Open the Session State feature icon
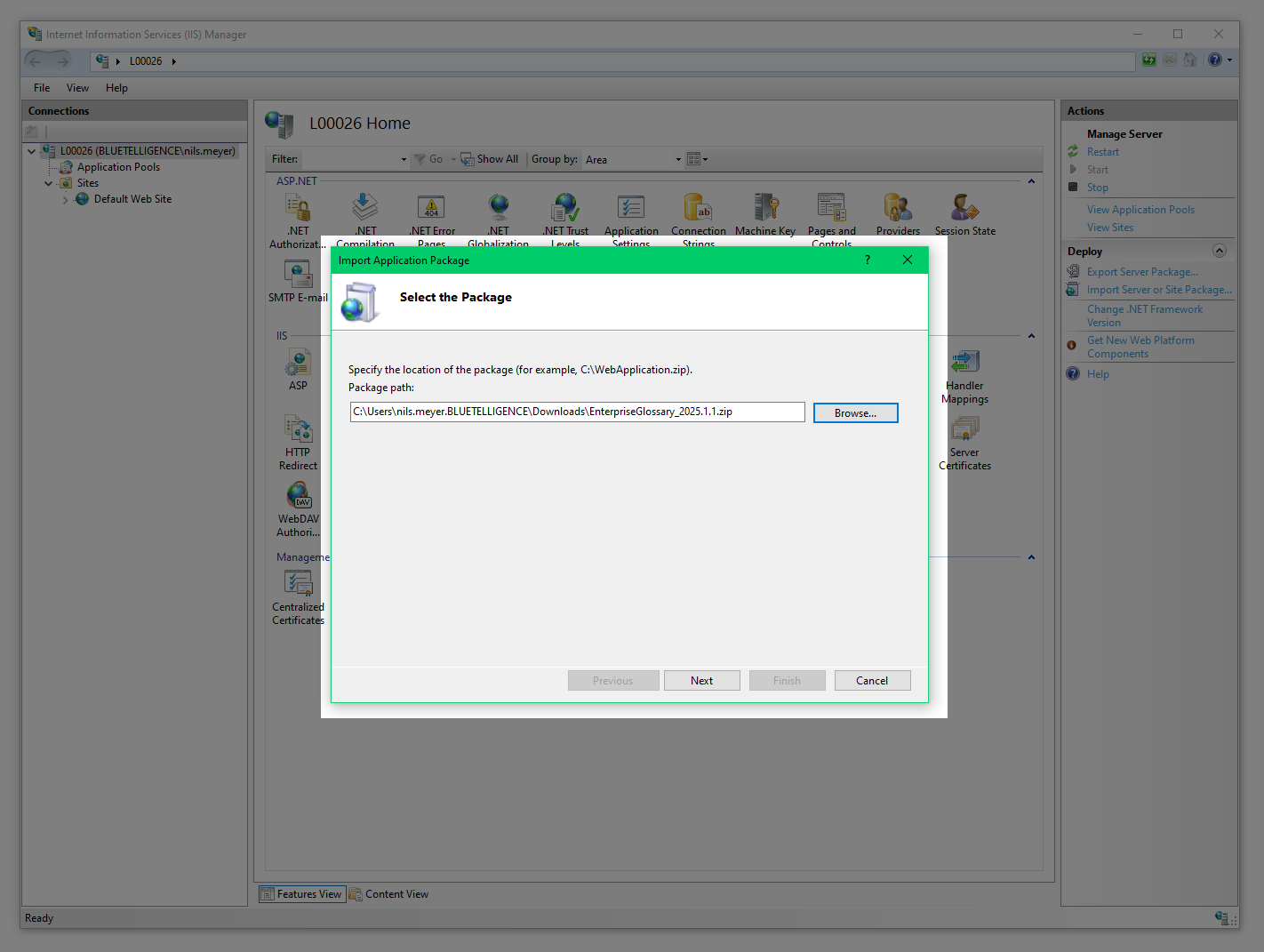The image size is (1264, 952). tap(964, 214)
